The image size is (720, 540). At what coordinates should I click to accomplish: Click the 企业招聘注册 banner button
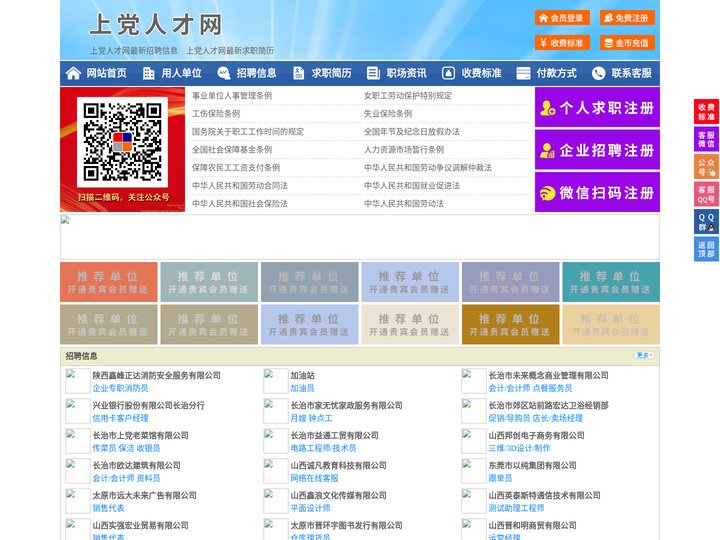point(597,150)
